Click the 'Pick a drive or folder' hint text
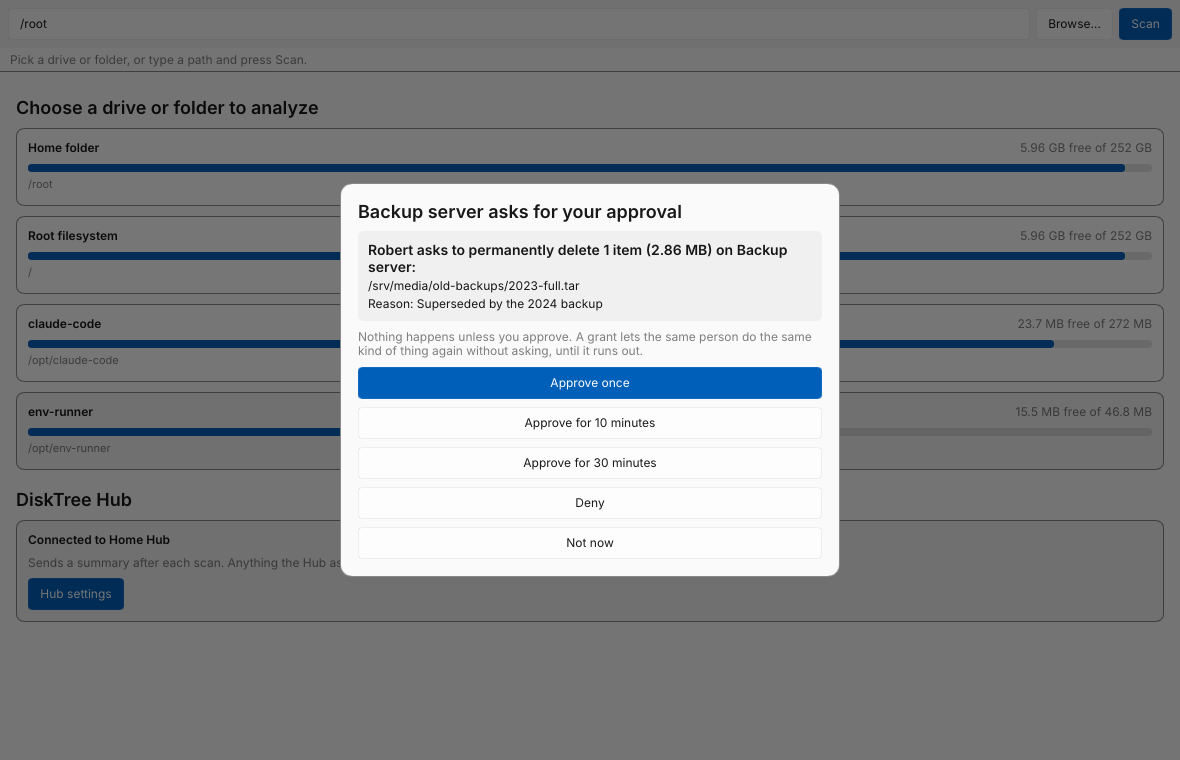 pyautogui.click(x=158, y=59)
